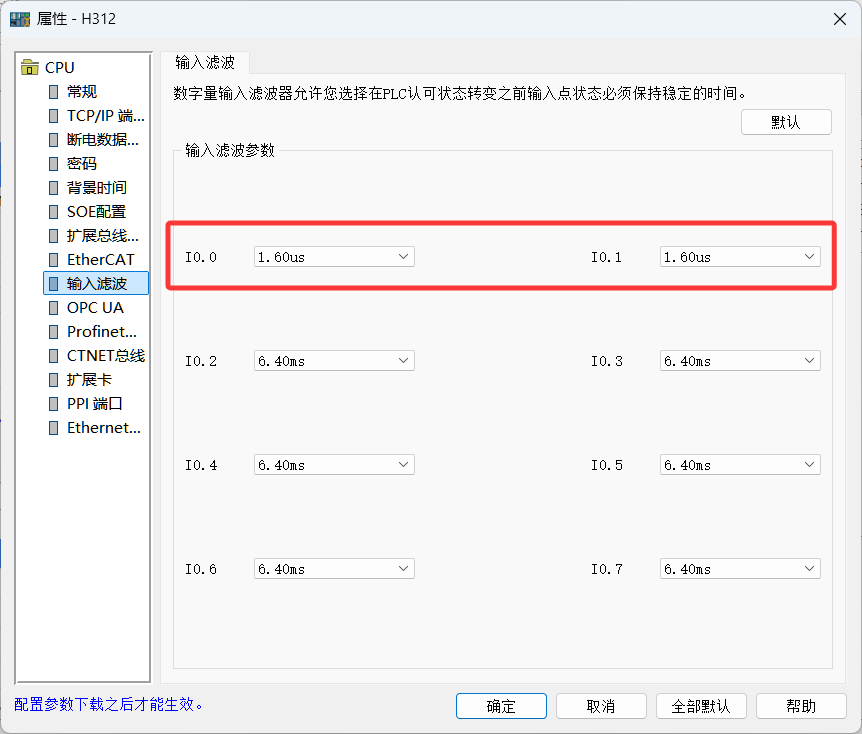Click the H312 properties title bar icon
Screen dimensions: 862x734
tap(20, 19)
